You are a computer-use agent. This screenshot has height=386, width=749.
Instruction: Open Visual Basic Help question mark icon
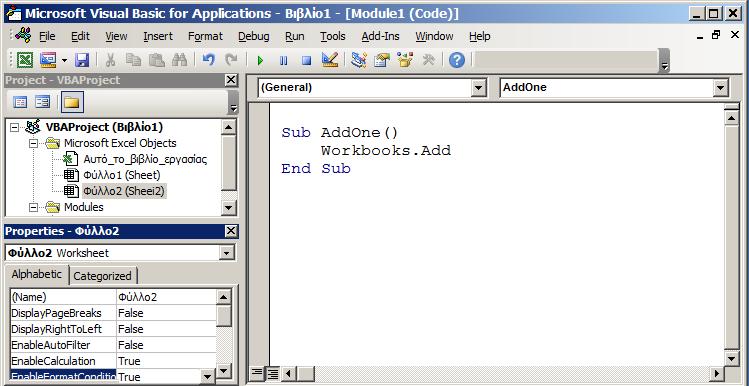point(457,60)
